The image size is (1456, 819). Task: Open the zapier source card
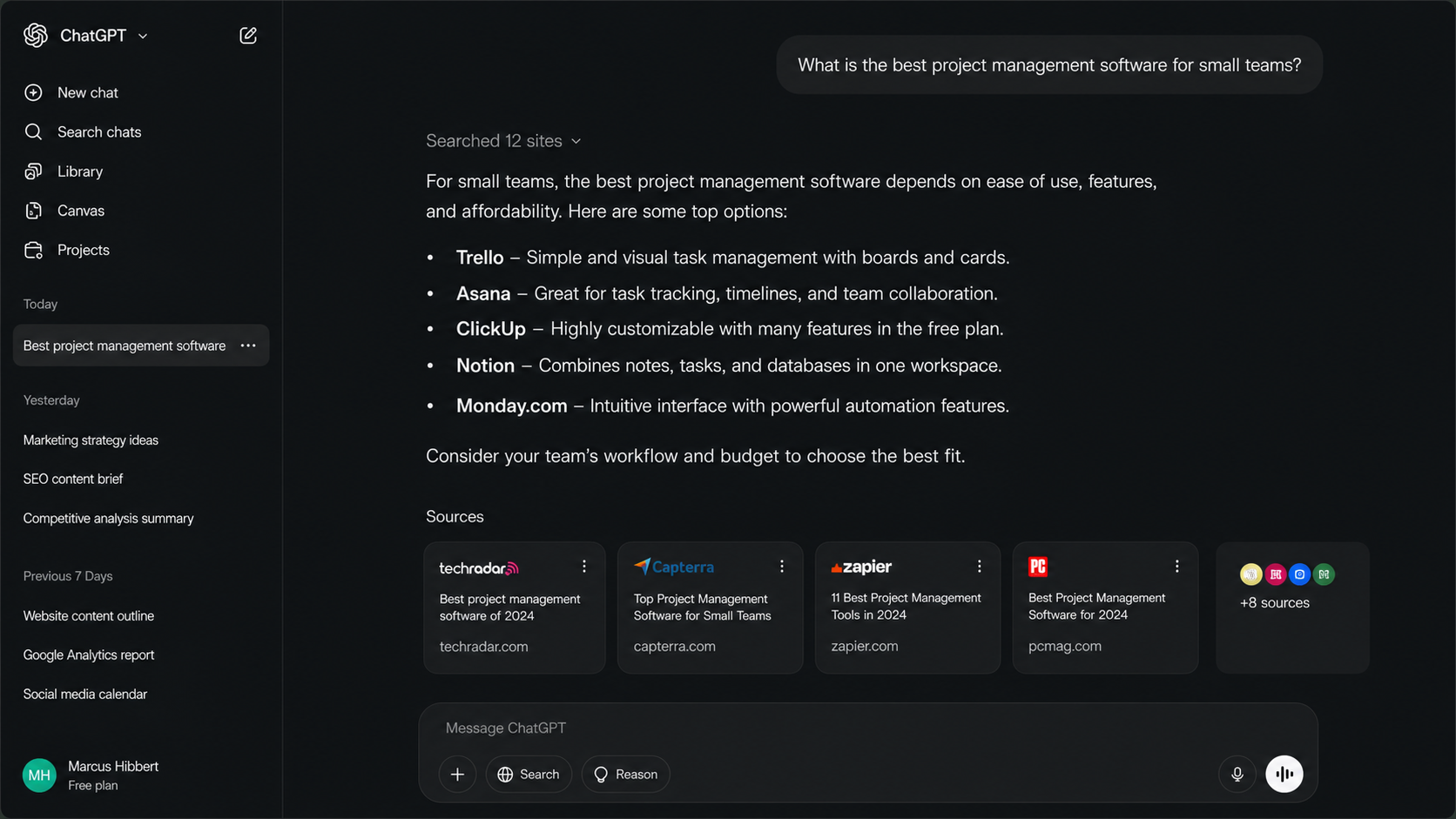pyautogui.click(x=907, y=608)
